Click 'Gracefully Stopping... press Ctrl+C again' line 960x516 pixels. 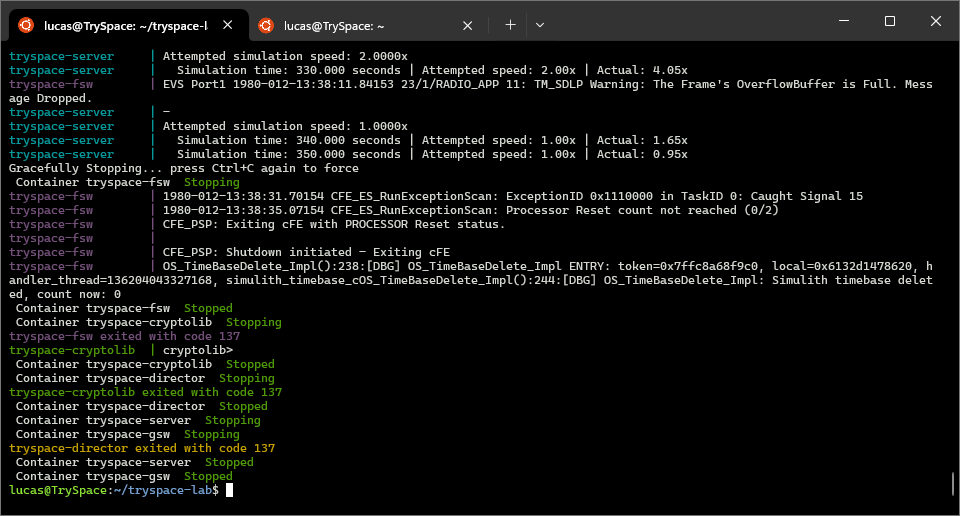pos(184,168)
